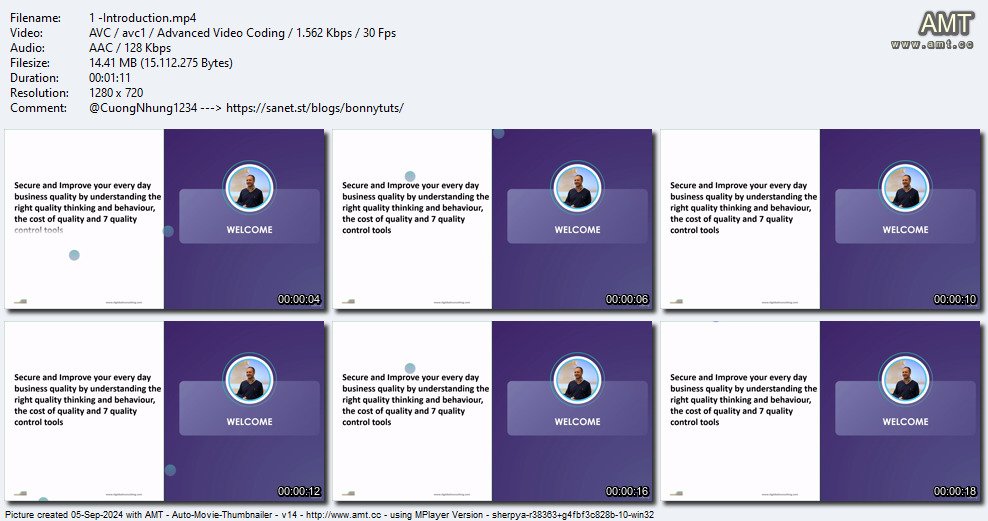This screenshot has width=988, height=521.
Task: Click the 00:00:12 timestamp label
Action: [x=299, y=491]
